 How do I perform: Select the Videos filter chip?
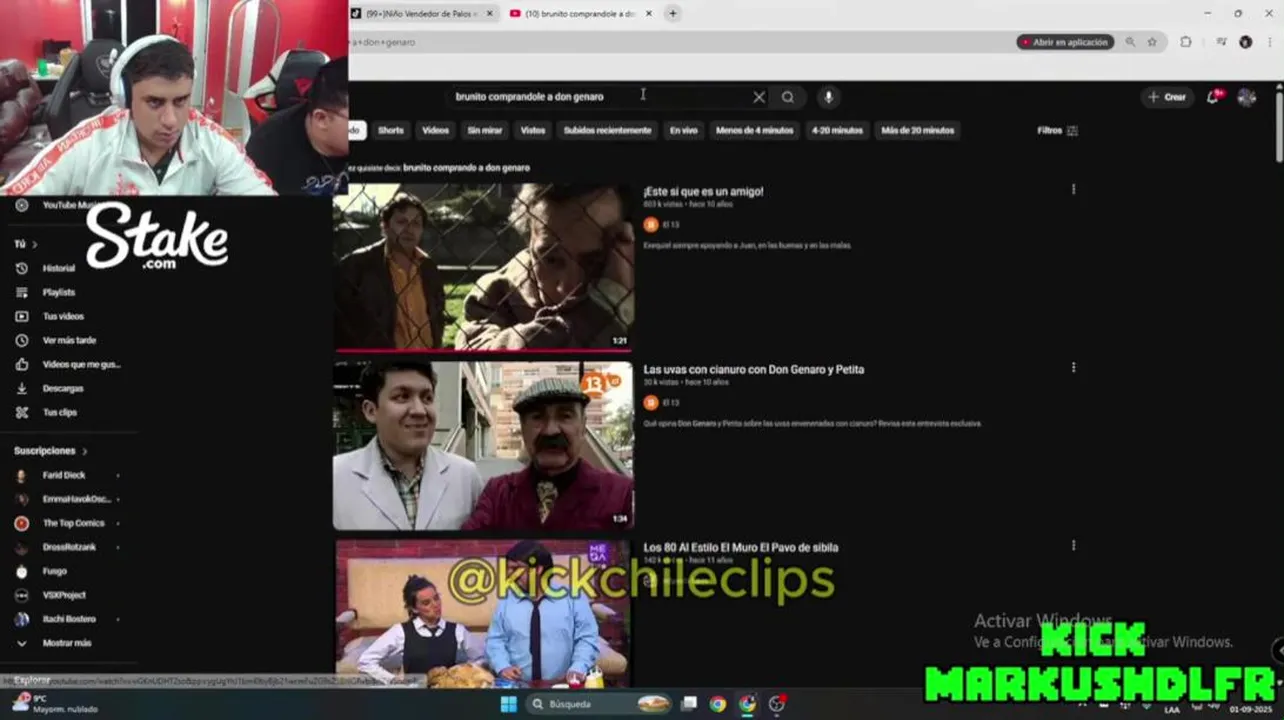pyautogui.click(x=435, y=130)
